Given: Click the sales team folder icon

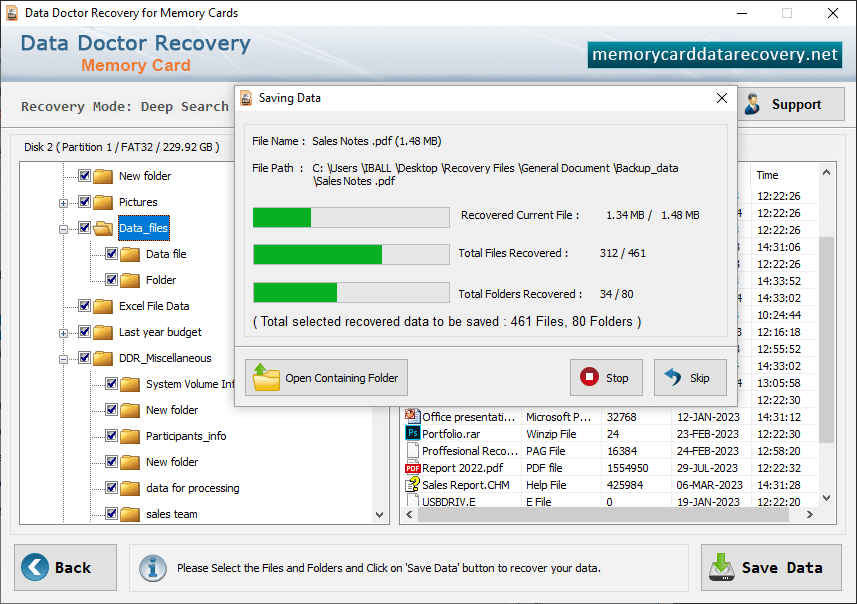Looking at the screenshot, I should coord(130,514).
